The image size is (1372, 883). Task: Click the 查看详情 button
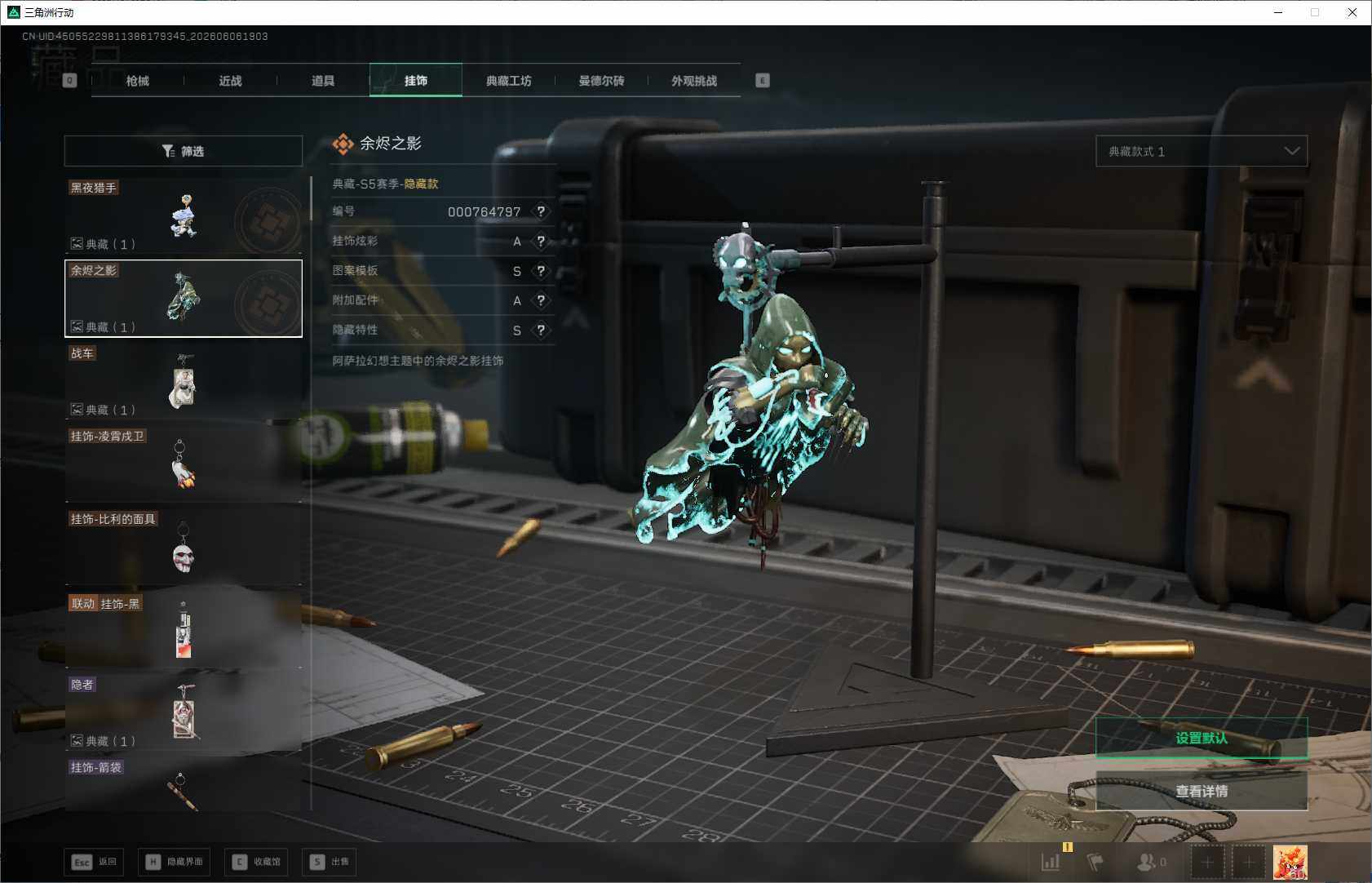click(x=1202, y=791)
